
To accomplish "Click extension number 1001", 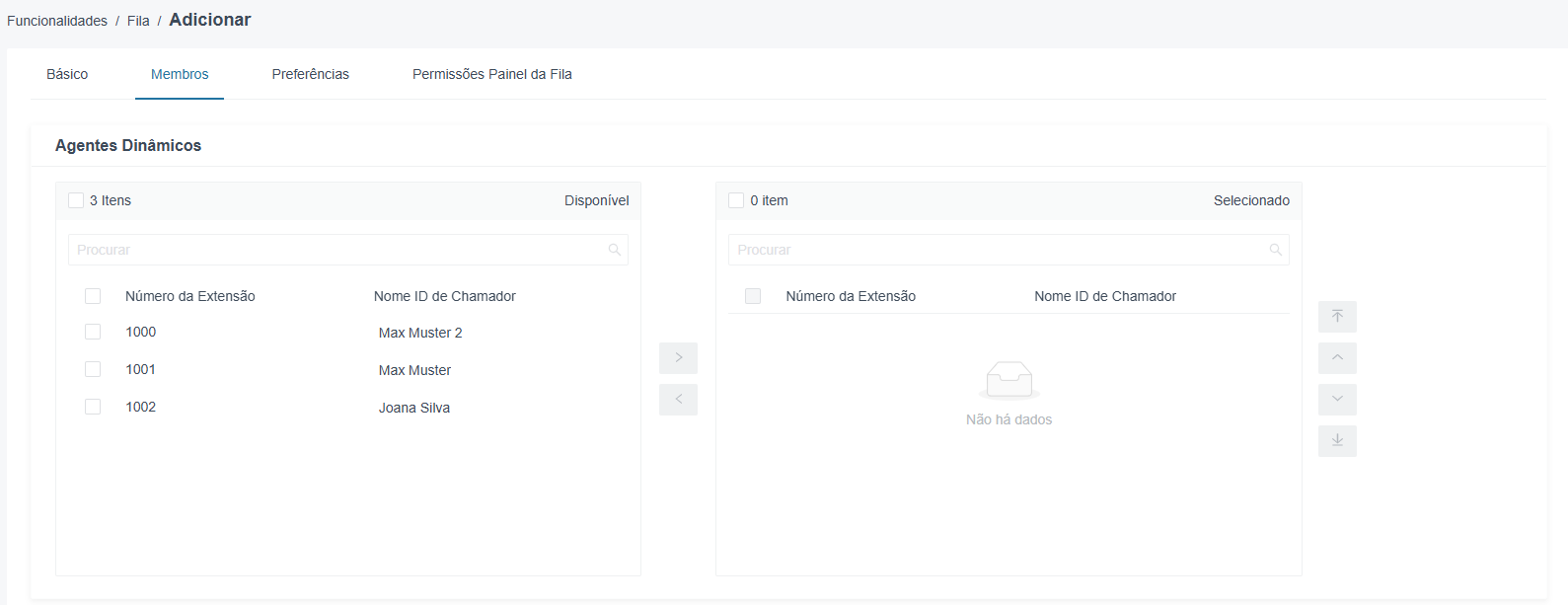I will tap(141, 369).
